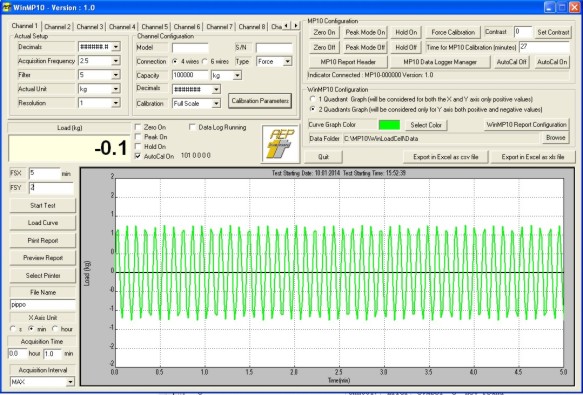Open the Acquisition Frequency dropdown

(x=116, y=61)
